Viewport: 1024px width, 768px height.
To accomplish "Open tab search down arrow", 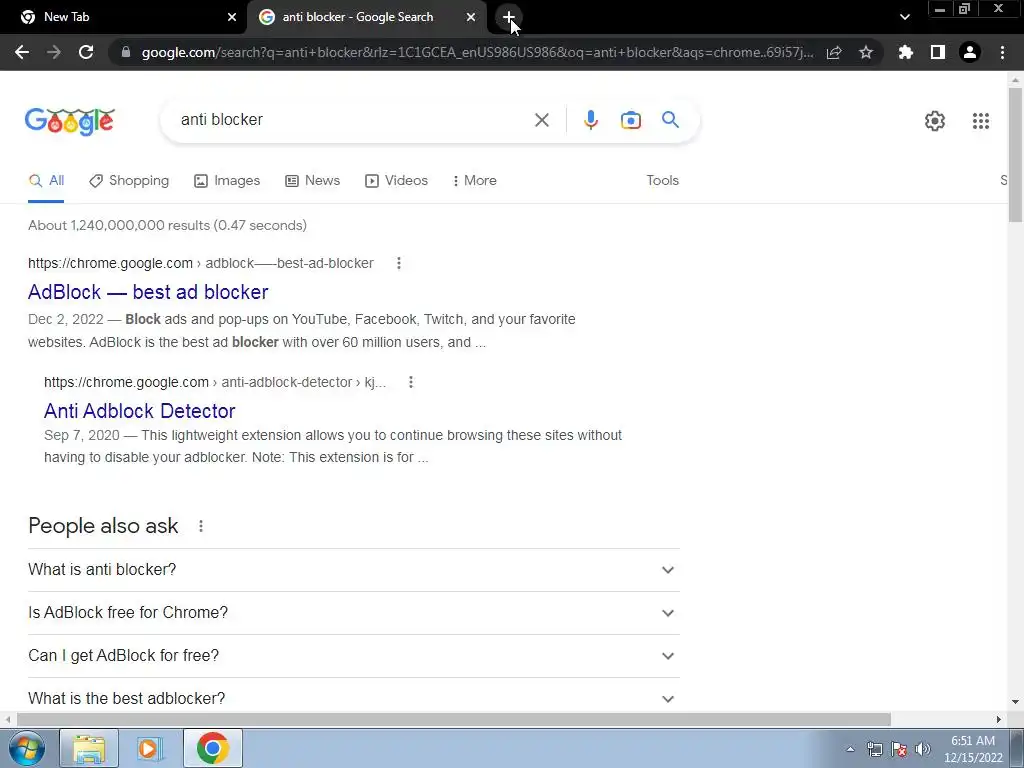I will (904, 17).
